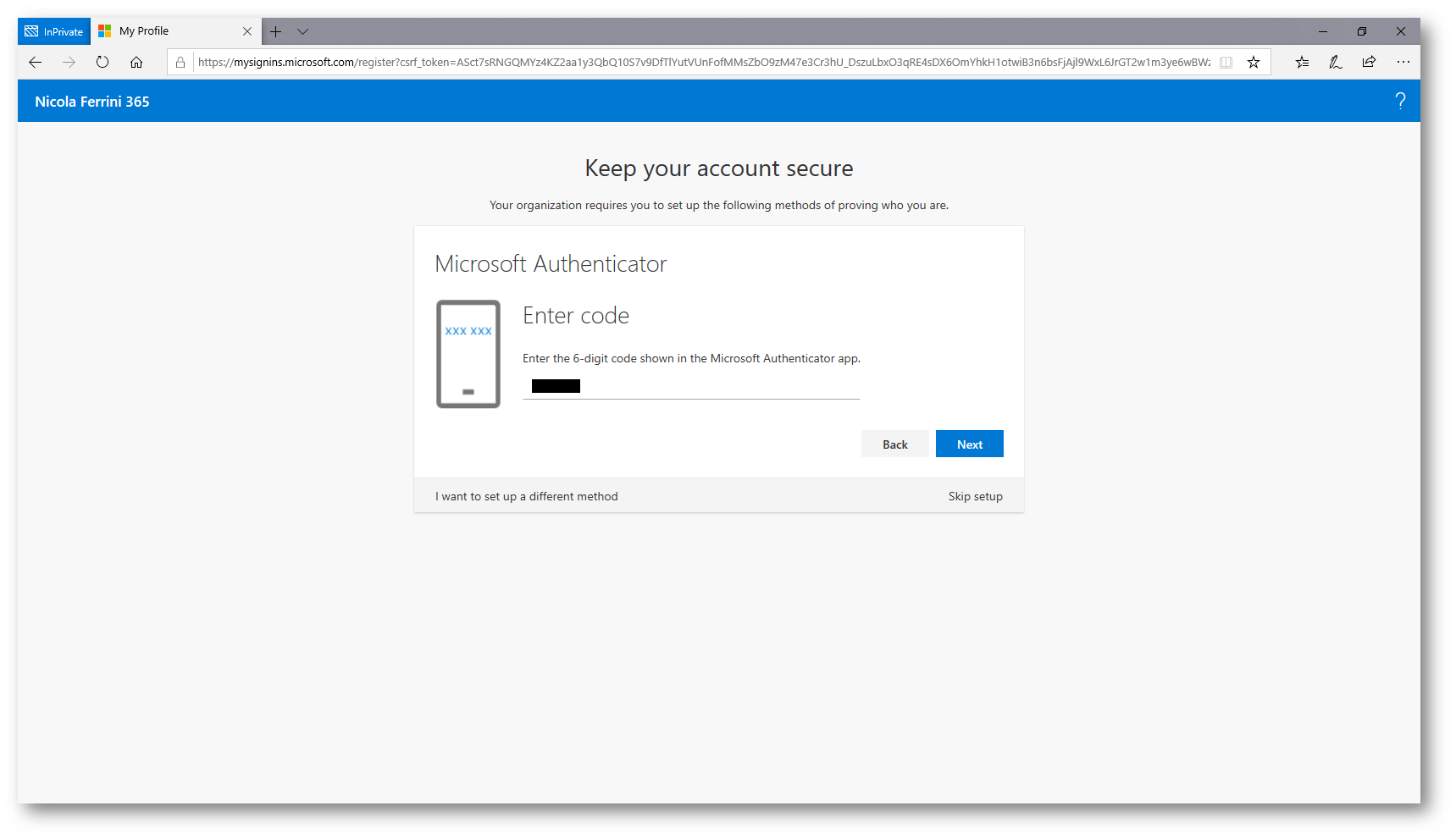Click the Refresh page icon

click(102, 62)
